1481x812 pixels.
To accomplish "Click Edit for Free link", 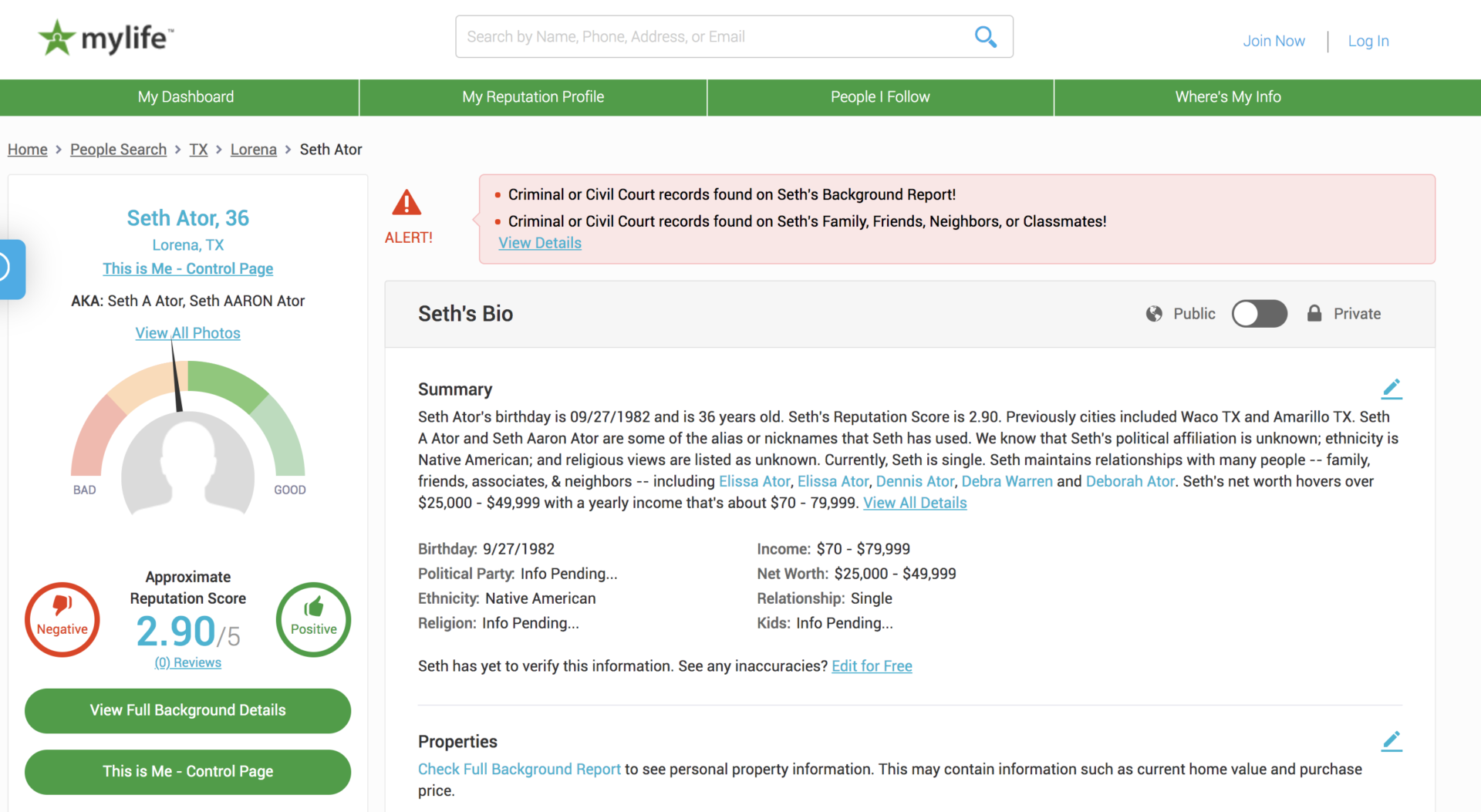I will coord(872,666).
